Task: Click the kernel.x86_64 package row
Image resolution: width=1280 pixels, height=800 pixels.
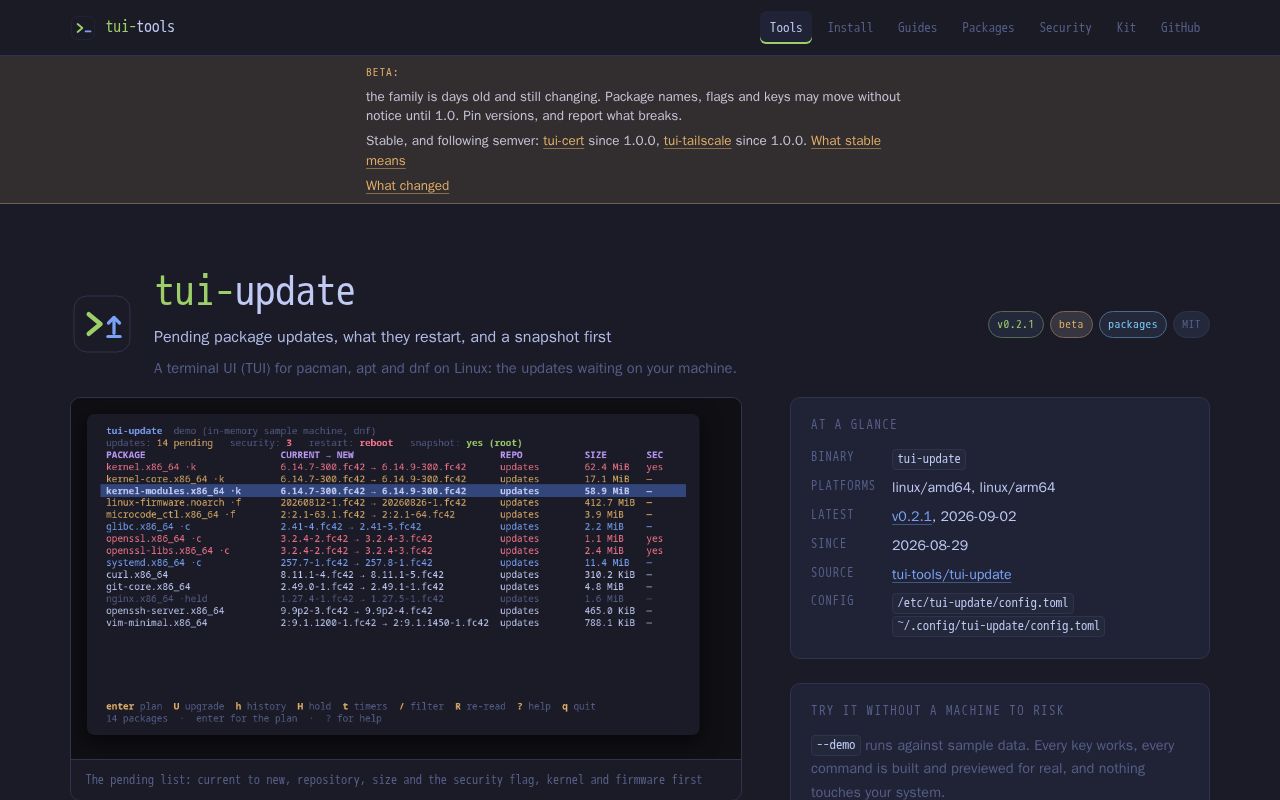Action: click(393, 467)
